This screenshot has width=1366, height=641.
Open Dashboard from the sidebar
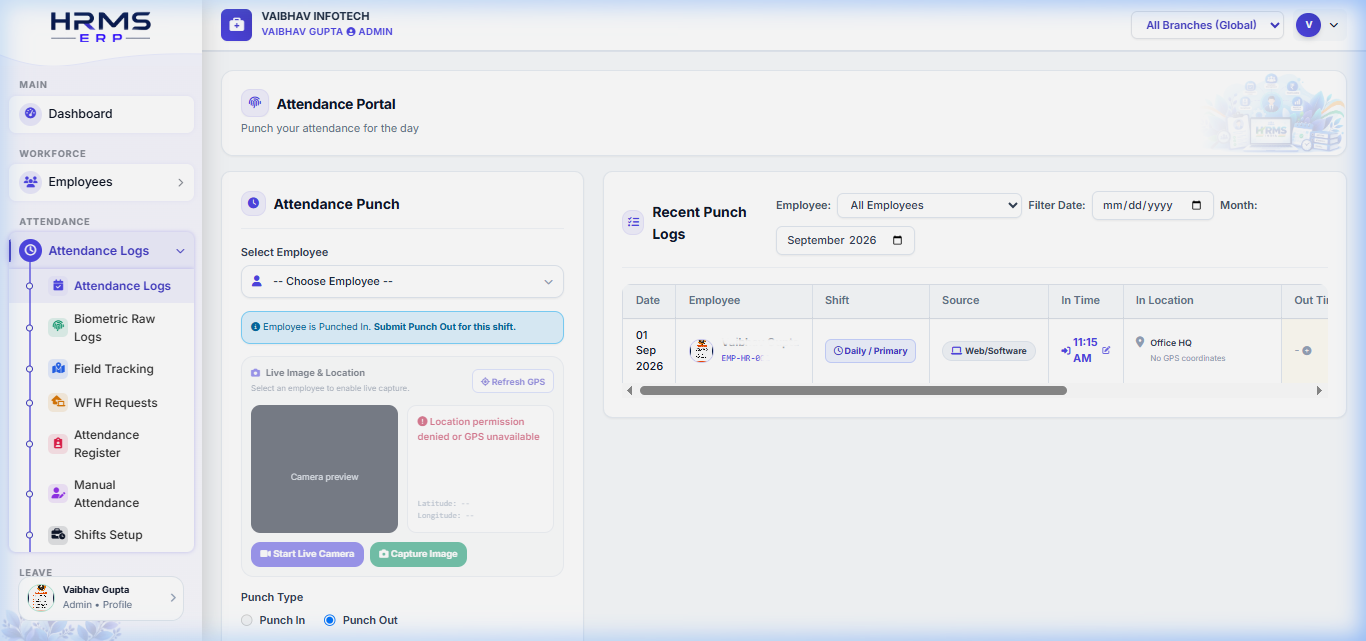[x=101, y=114]
